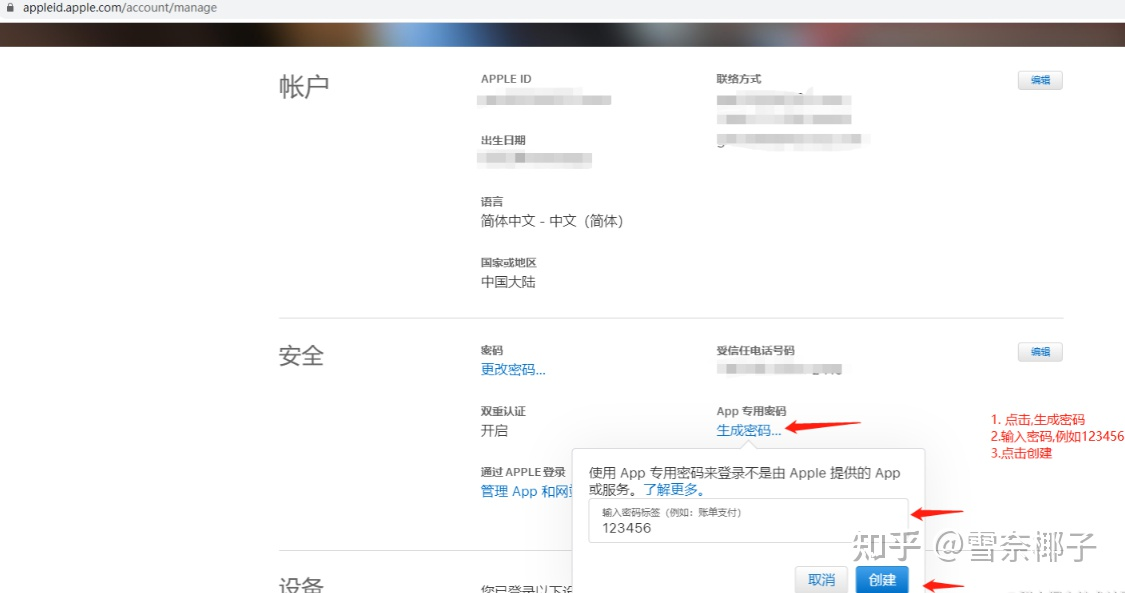Click the 通过 APPLE 登录 label
The width and height of the screenshot is (1125, 593).
523,472
